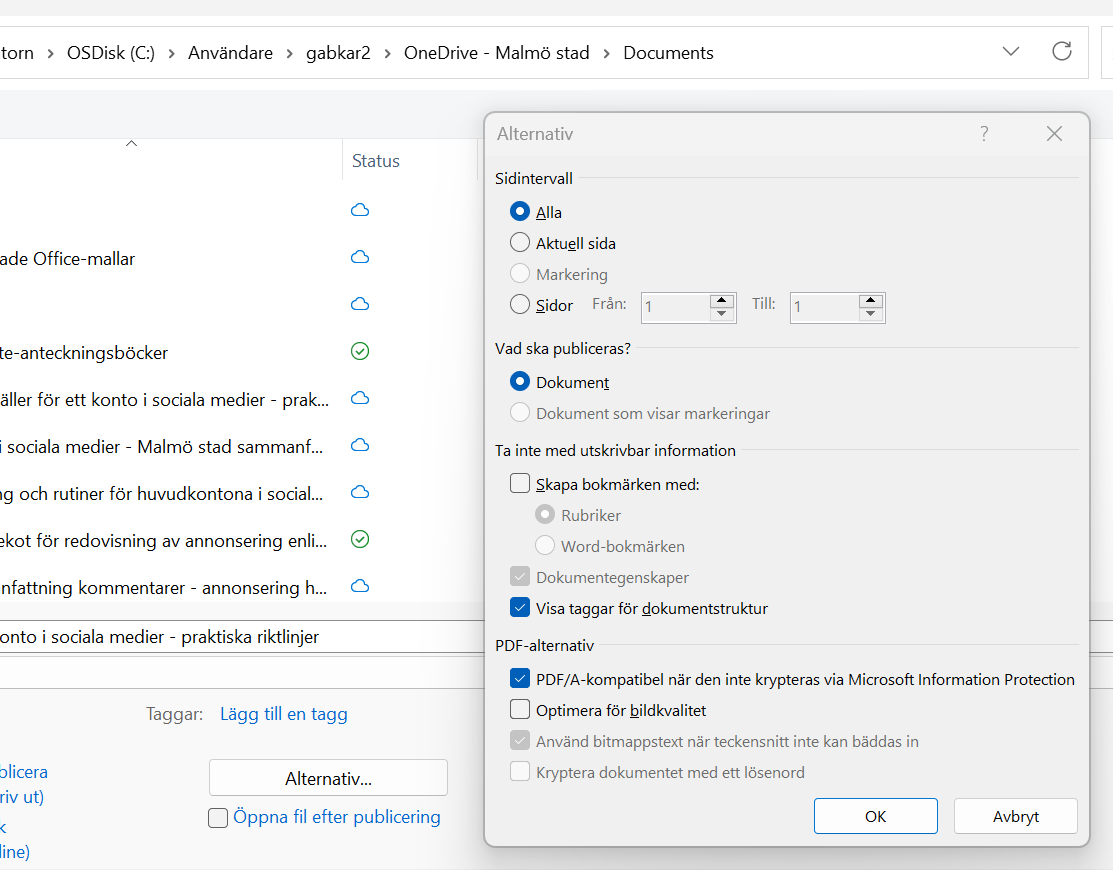Open the address bar history dropdown chevron
Image resolution: width=1113 pixels, height=870 pixels.
[x=1011, y=52]
